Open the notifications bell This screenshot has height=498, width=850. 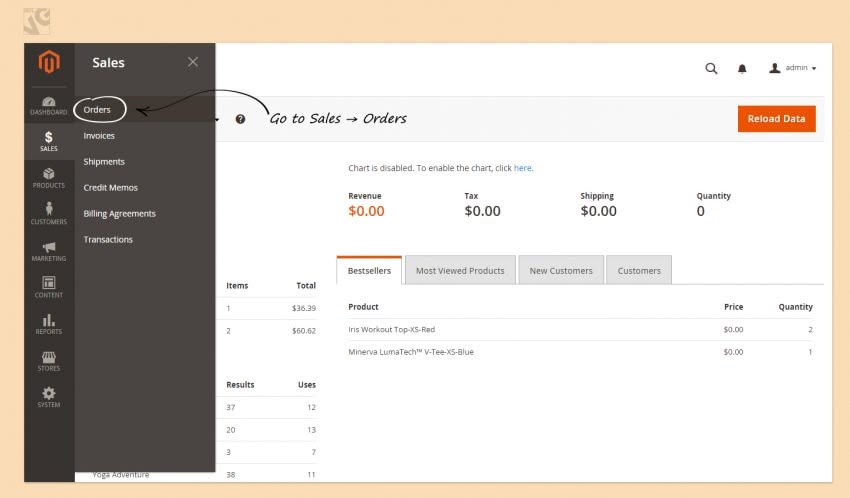tap(742, 68)
